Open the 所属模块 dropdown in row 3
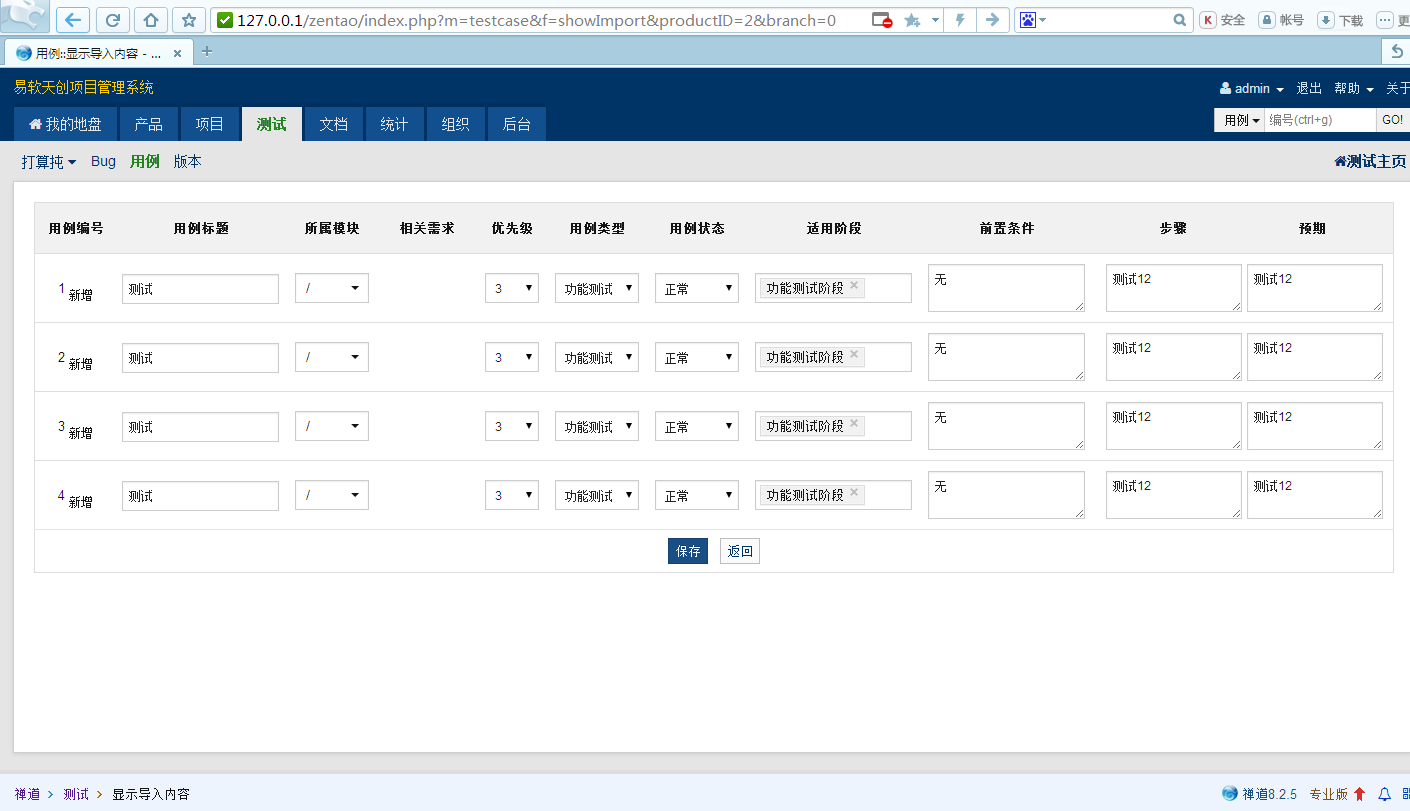The width and height of the screenshot is (1410, 811). pyautogui.click(x=332, y=426)
